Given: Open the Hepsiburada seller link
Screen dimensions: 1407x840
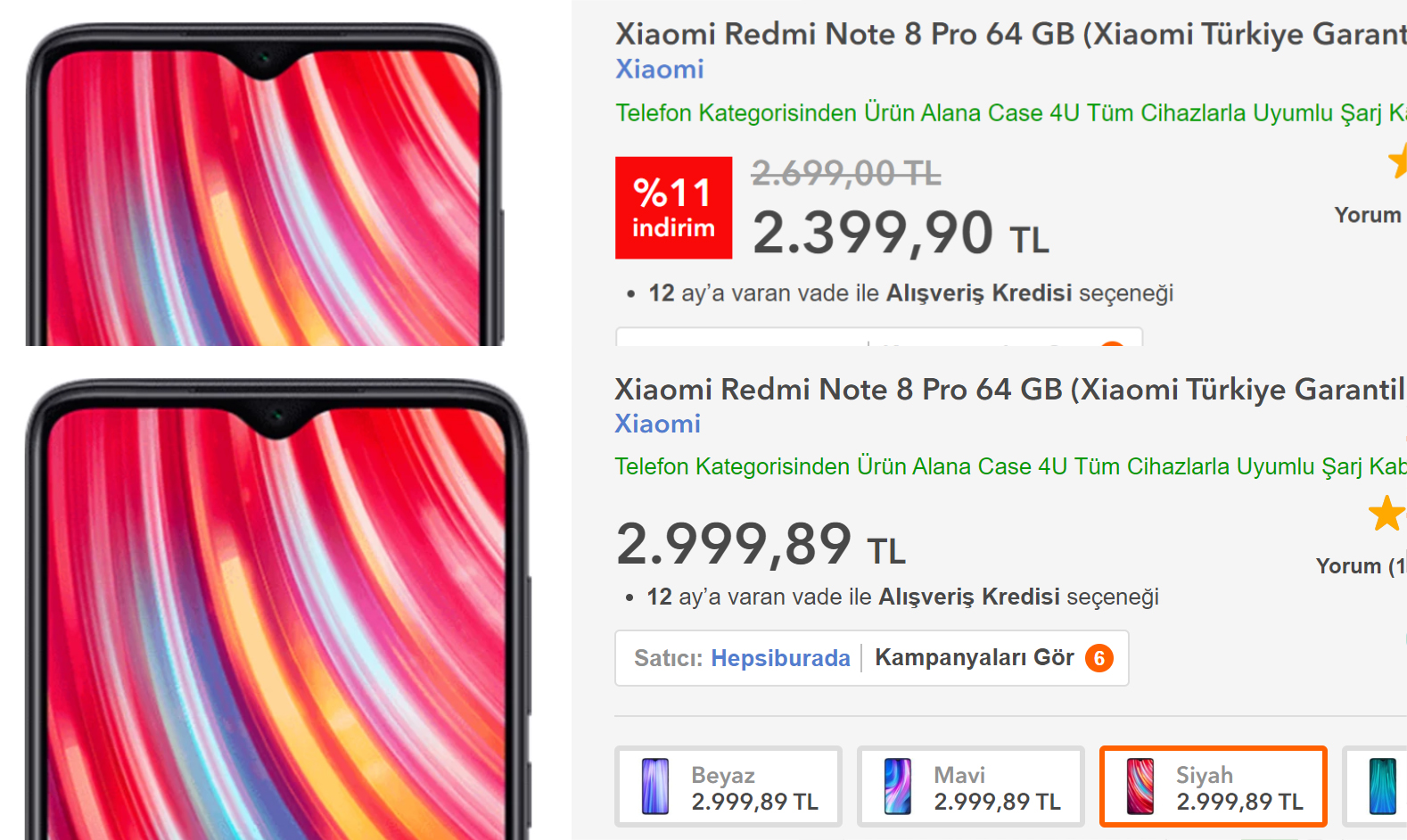Looking at the screenshot, I should pos(780,658).
